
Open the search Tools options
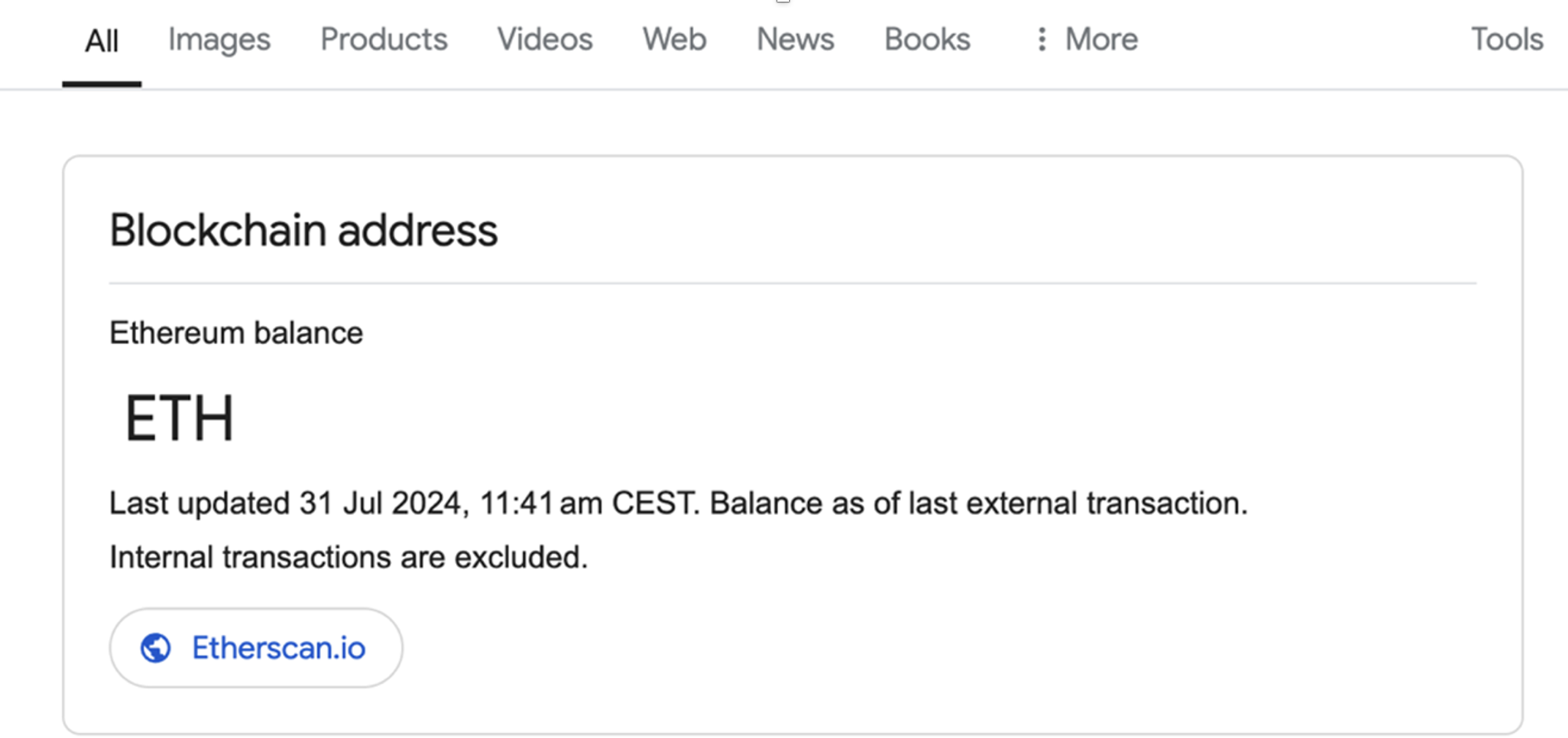pyautogui.click(x=1506, y=39)
